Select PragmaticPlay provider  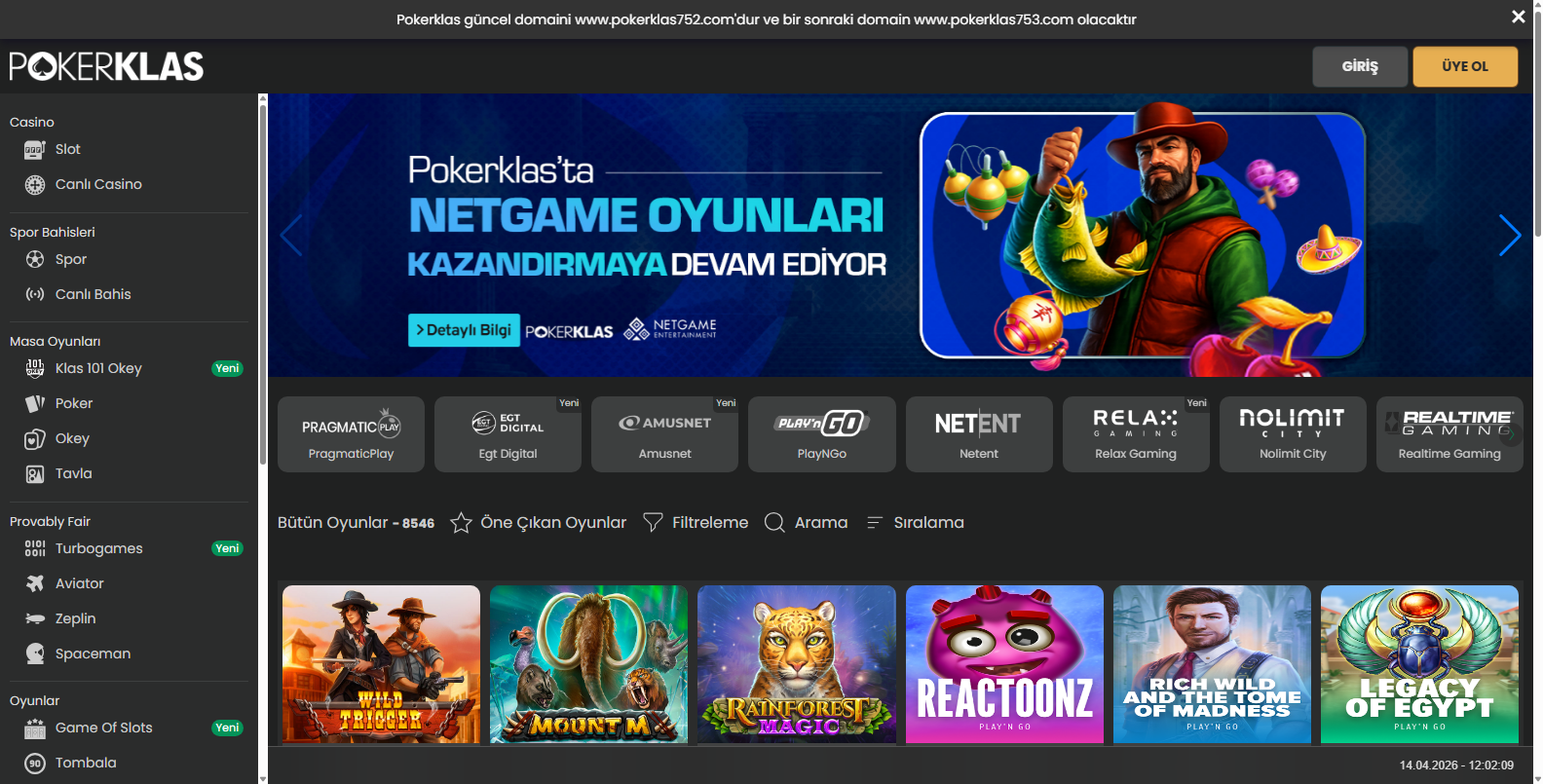tap(351, 434)
